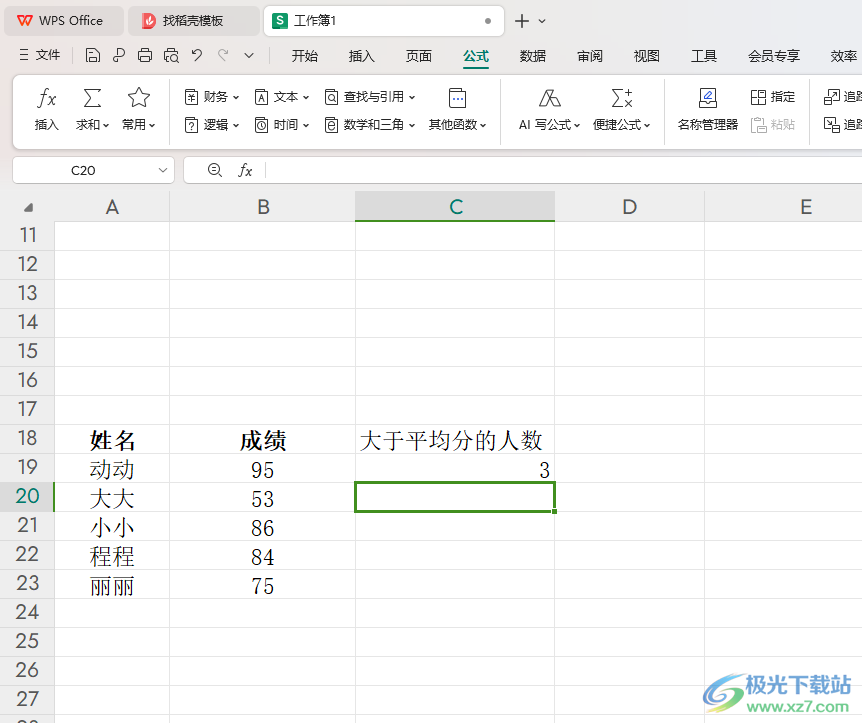Click the name cell 小小

tap(112, 527)
